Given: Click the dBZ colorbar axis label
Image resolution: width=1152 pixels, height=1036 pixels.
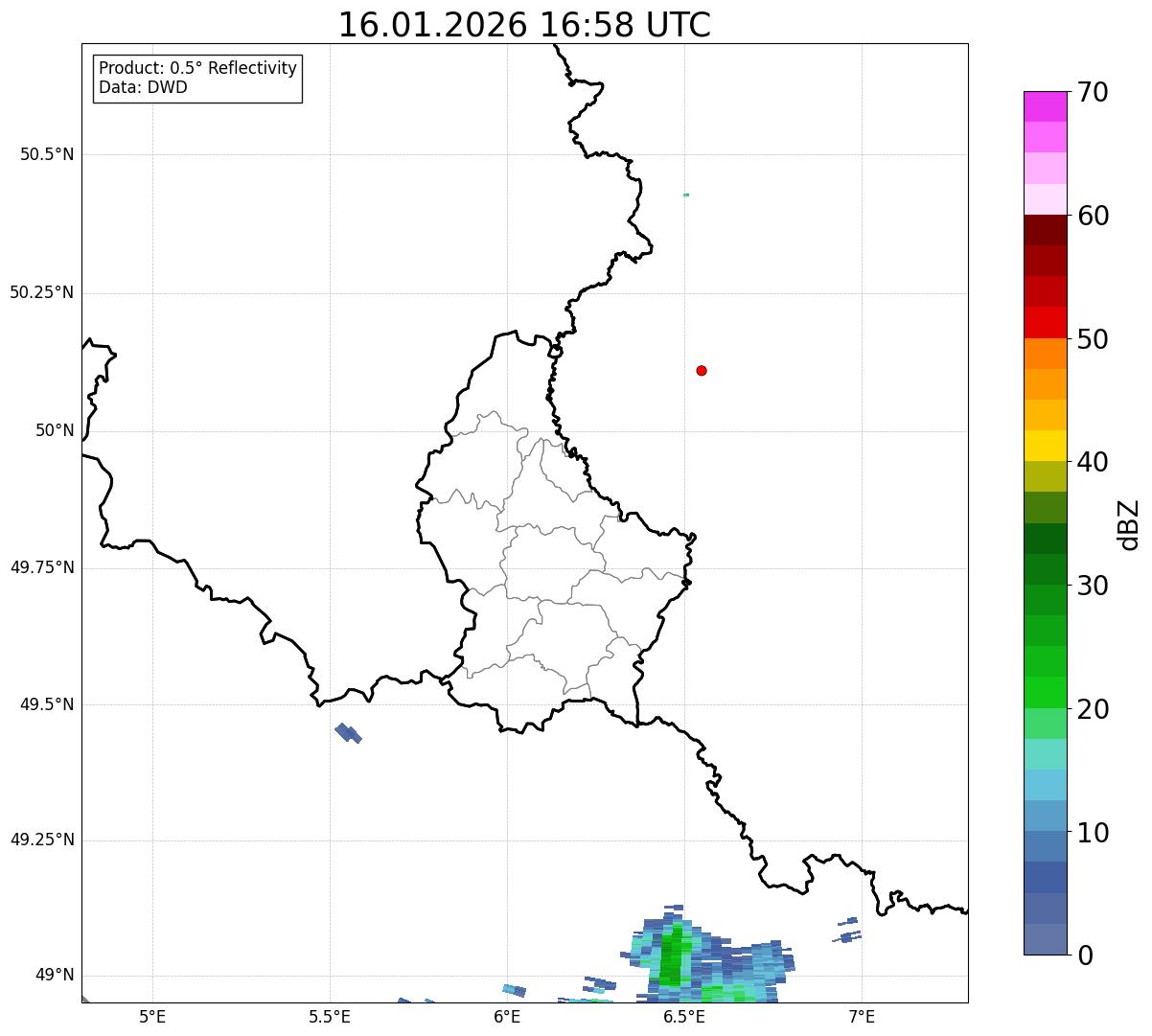Looking at the screenshot, I should click(x=1129, y=524).
